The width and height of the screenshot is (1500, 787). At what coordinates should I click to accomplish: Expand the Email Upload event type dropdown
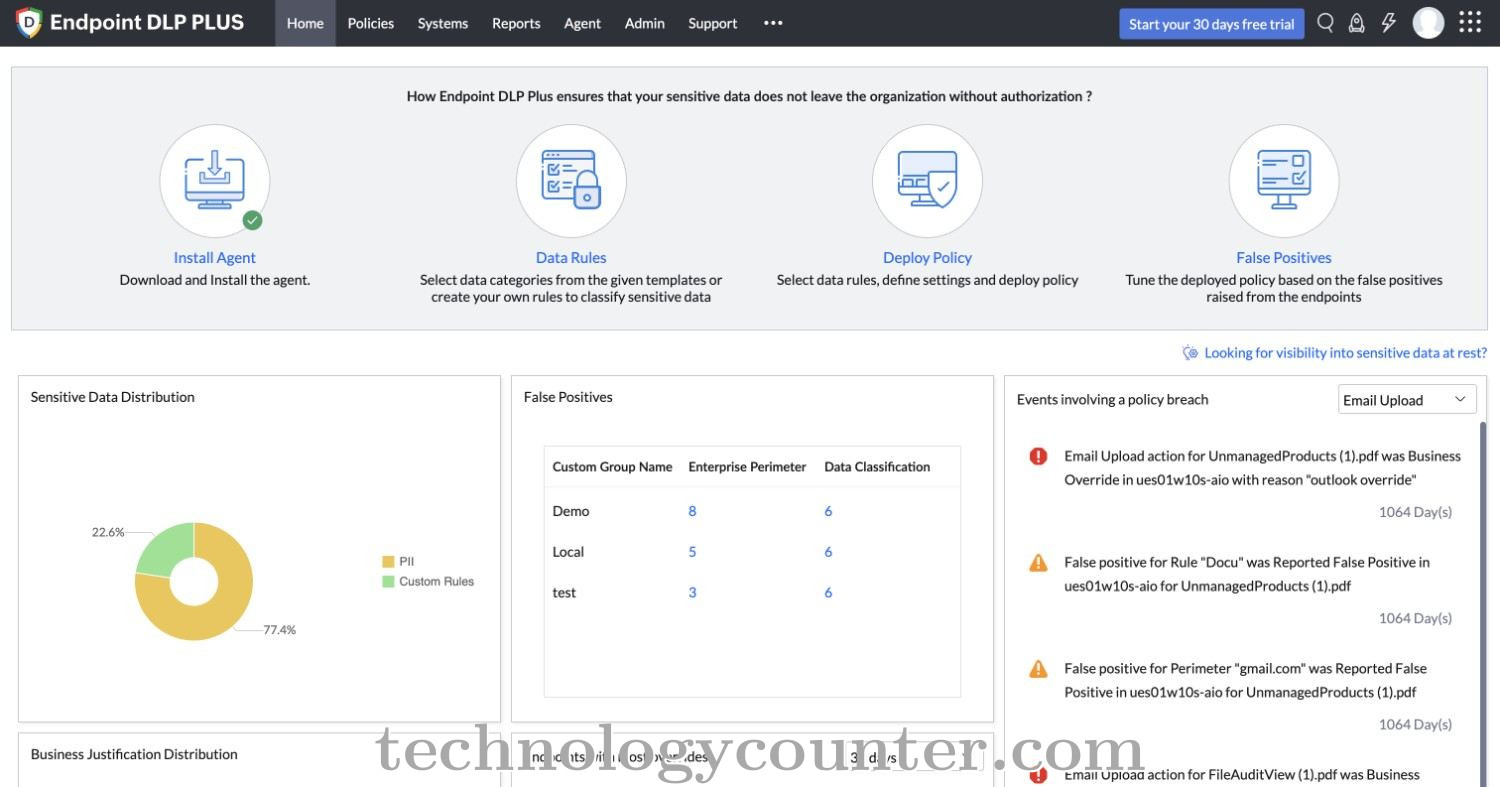[1407, 400]
